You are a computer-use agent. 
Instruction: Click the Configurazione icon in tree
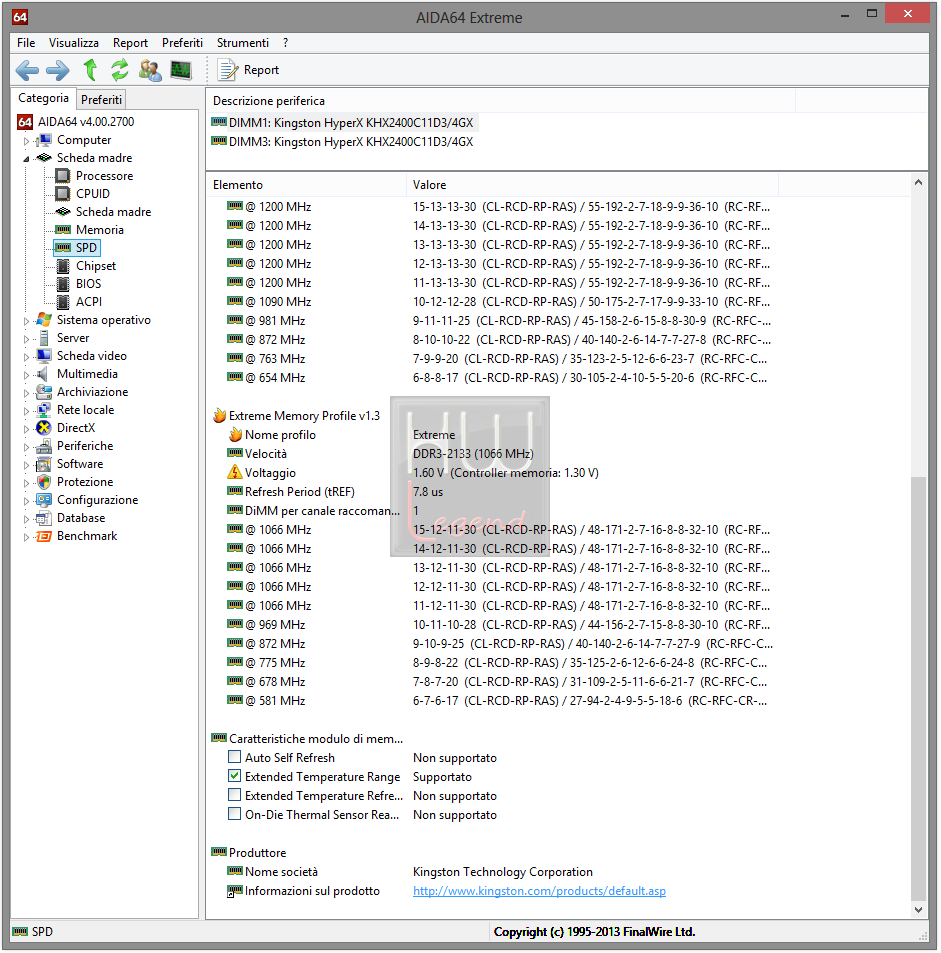44,500
